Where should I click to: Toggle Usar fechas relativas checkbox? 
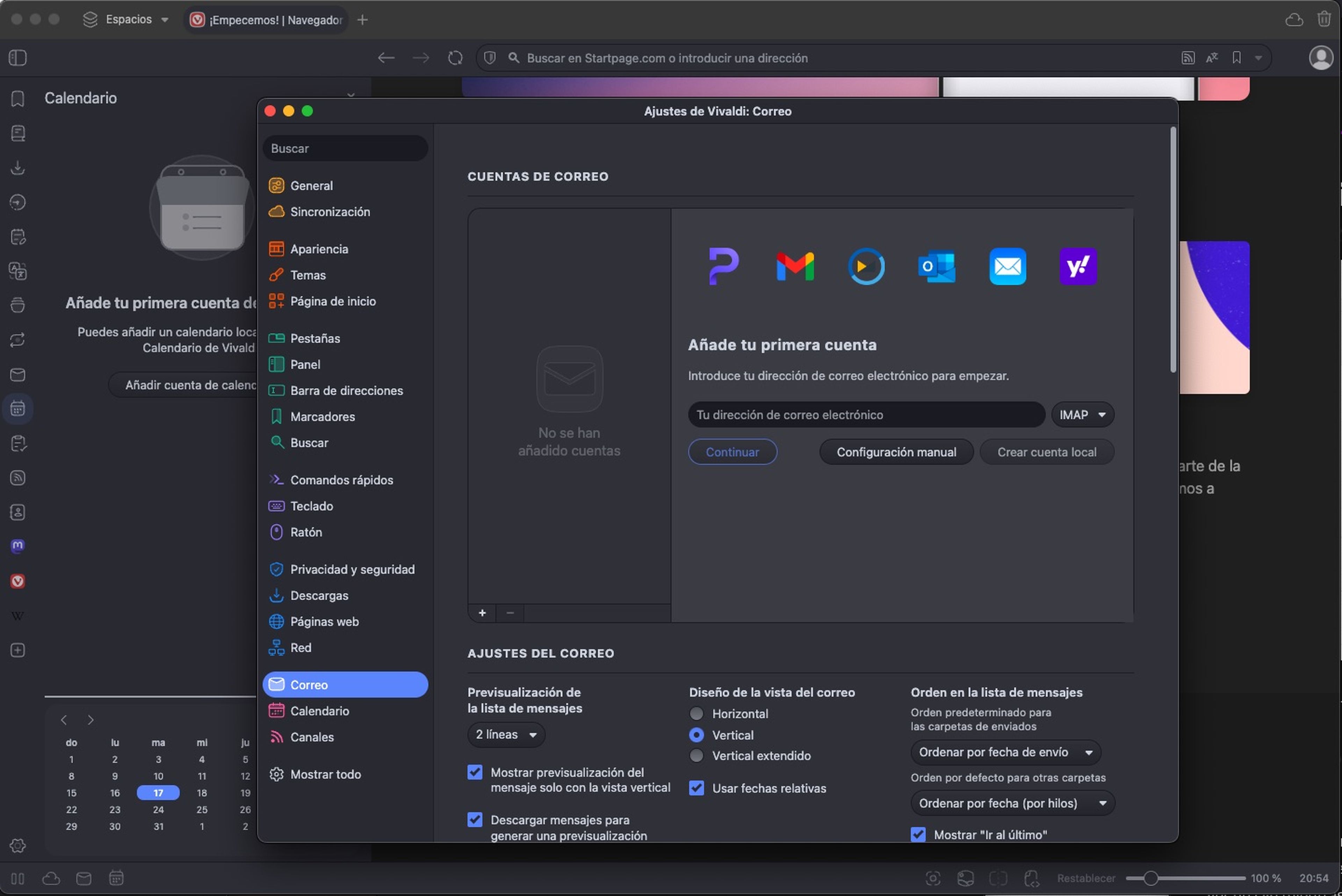(697, 787)
